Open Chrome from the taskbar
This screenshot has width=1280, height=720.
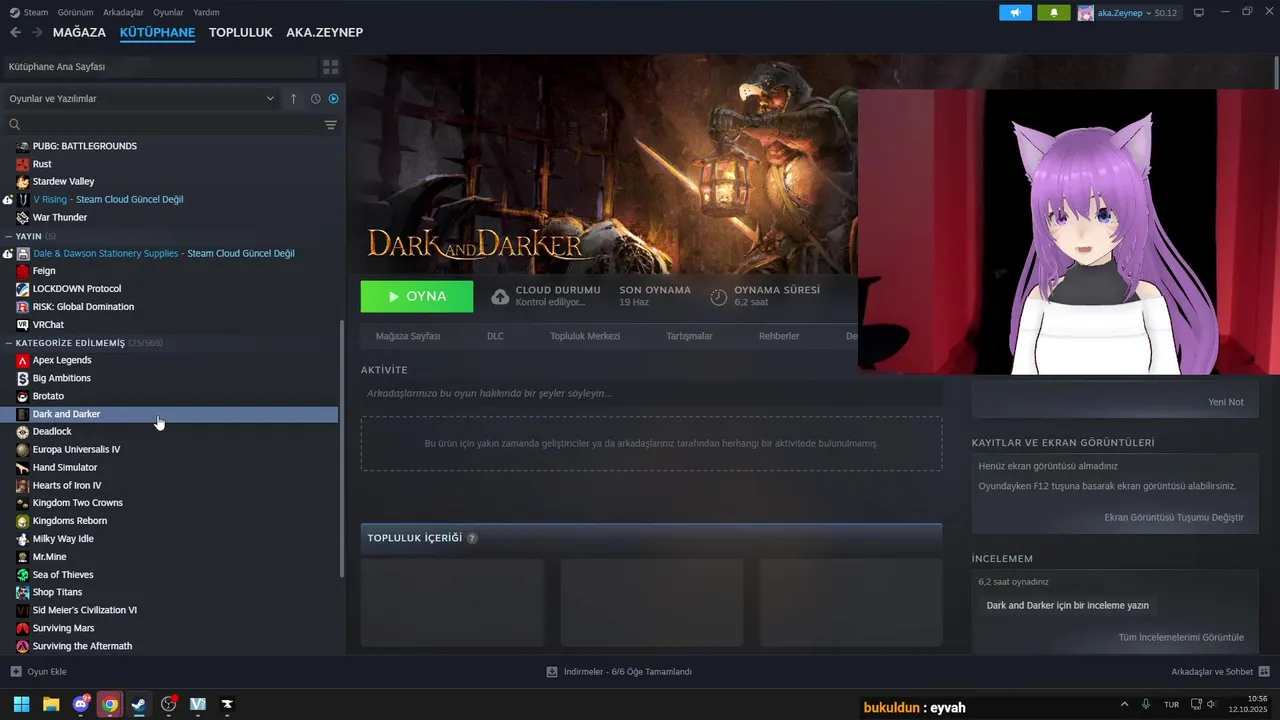[x=110, y=704]
